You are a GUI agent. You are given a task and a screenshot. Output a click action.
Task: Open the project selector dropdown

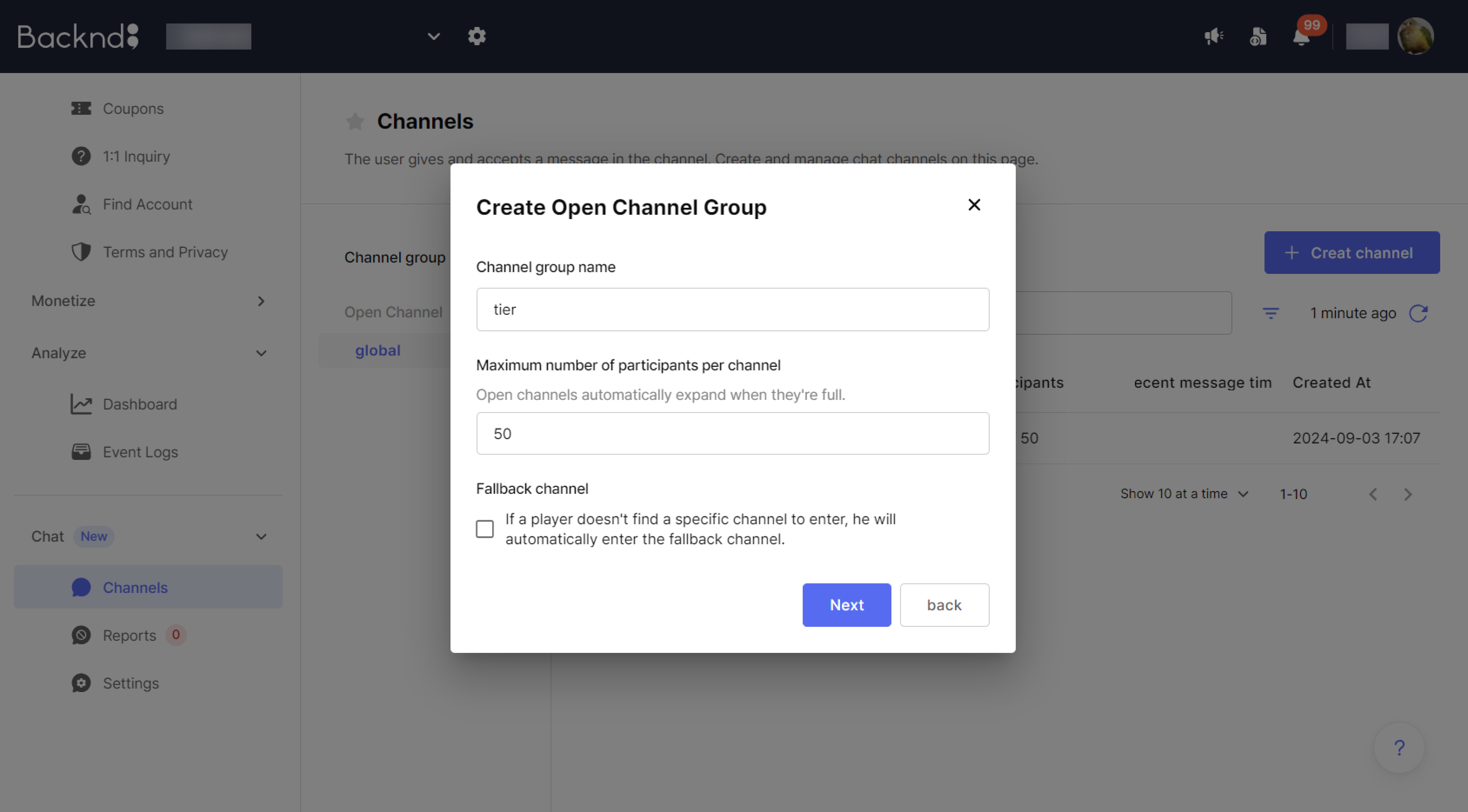[434, 37]
